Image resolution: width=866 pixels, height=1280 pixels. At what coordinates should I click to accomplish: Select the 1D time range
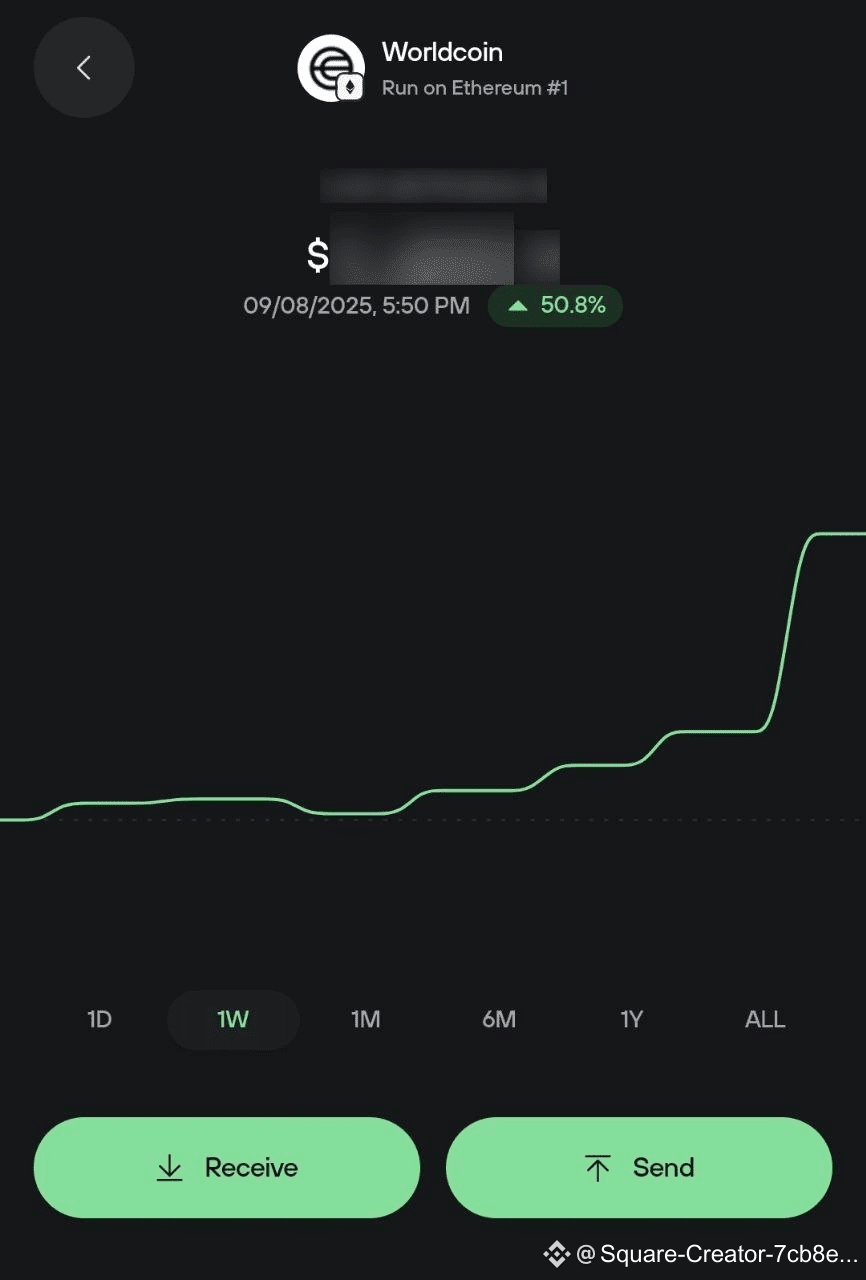pos(99,1020)
